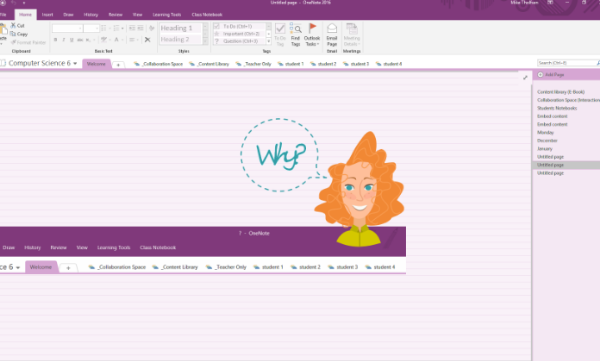Expand the Computer Science 6 notebook dropdown

point(75,64)
